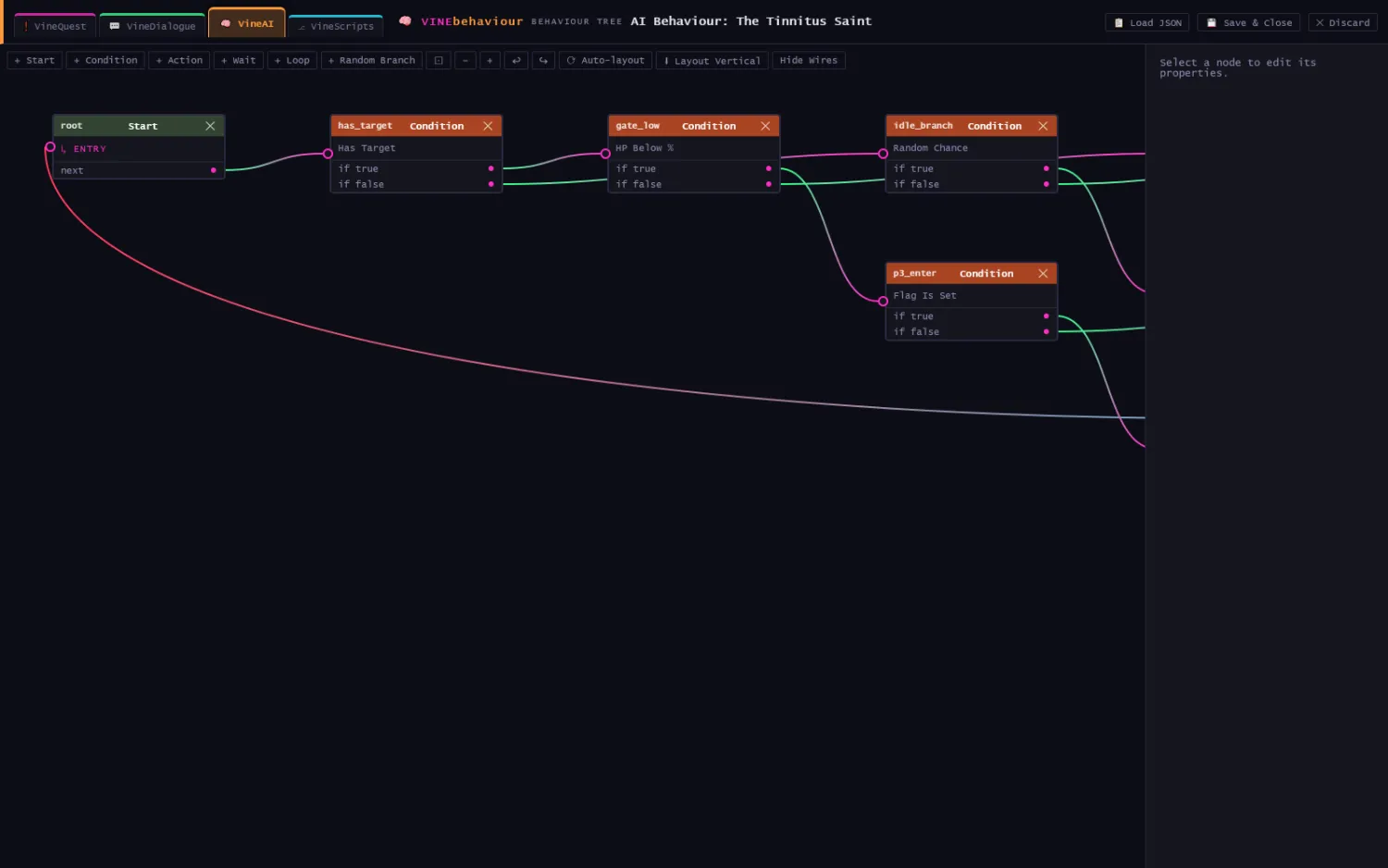This screenshot has height=868, width=1388.
Task: Click the VINEbehaviour brain logo icon
Action: (x=405, y=21)
